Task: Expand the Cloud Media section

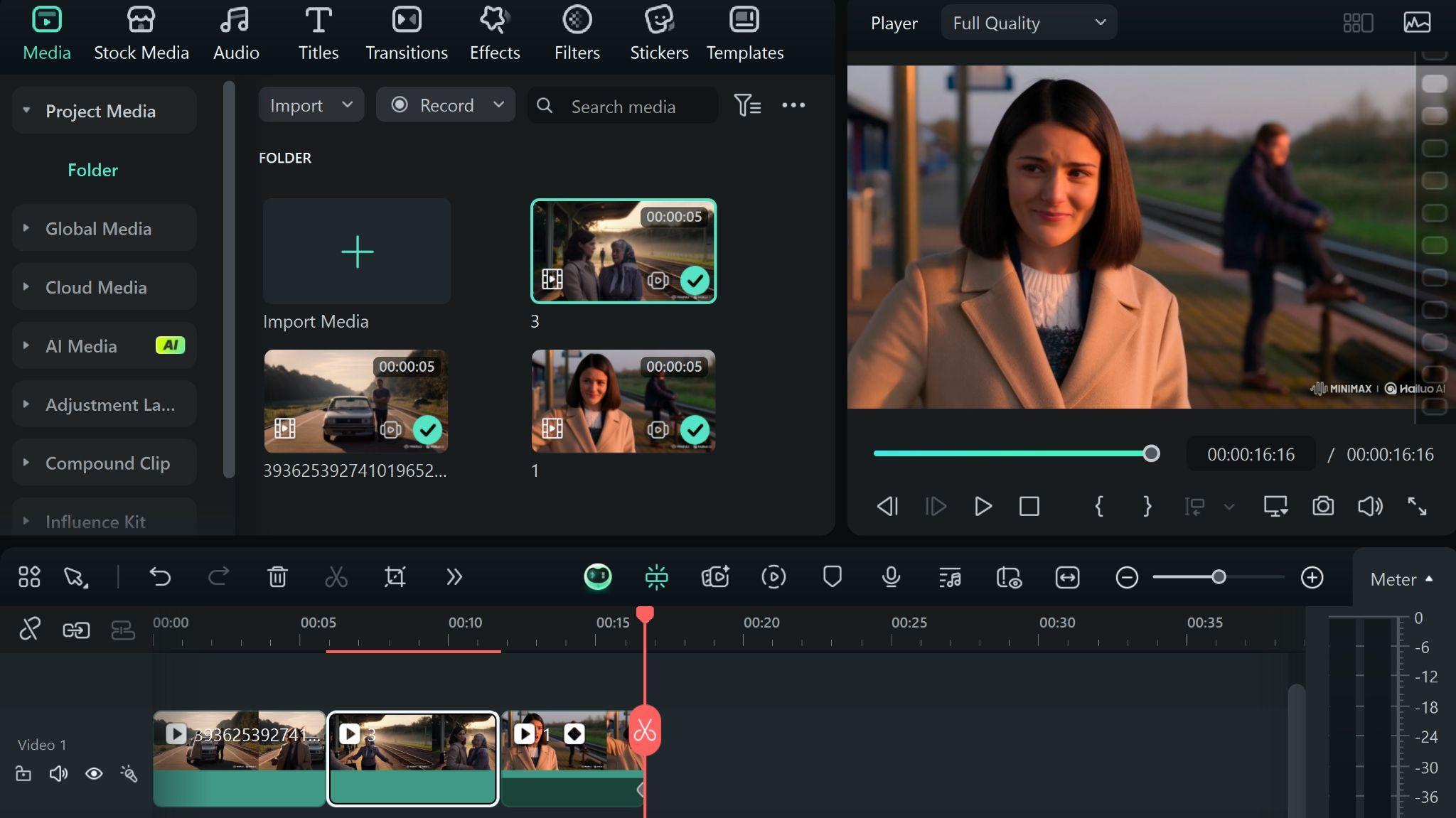Action: click(x=26, y=287)
